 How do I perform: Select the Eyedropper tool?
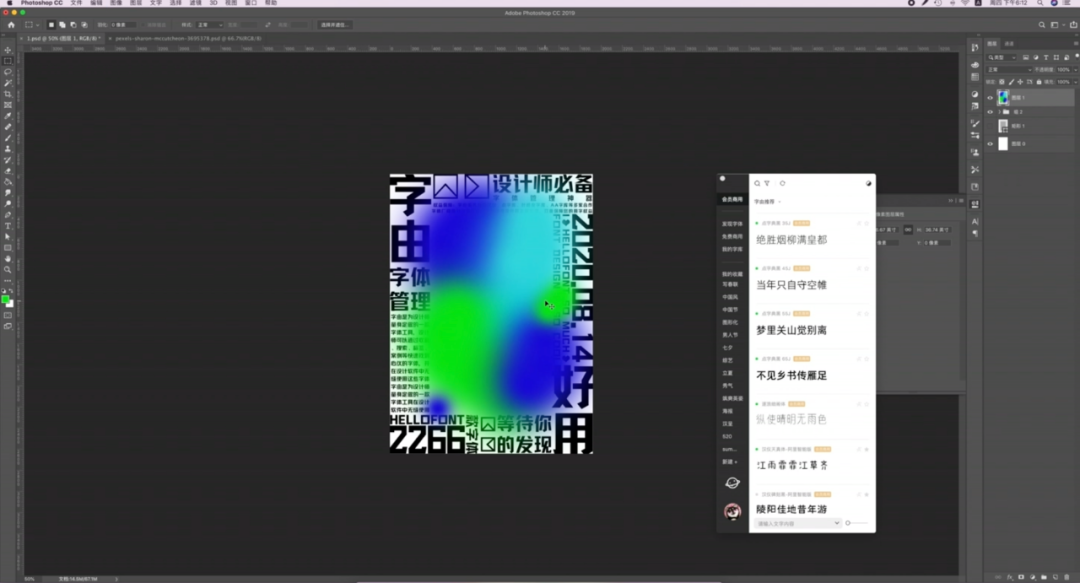pyautogui.click(x=8, y=116)
